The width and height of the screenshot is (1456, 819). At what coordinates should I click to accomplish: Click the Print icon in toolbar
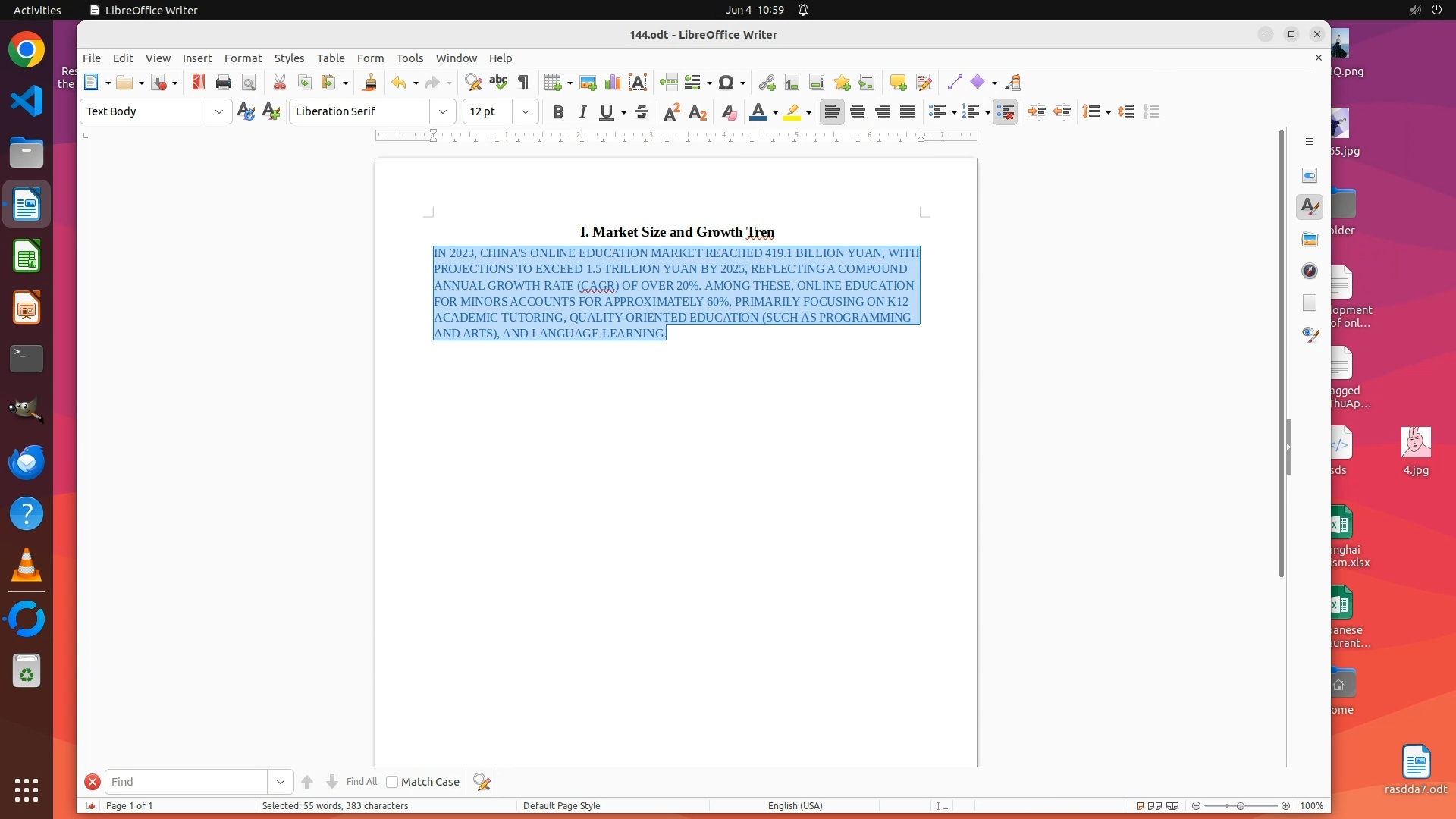223,83
